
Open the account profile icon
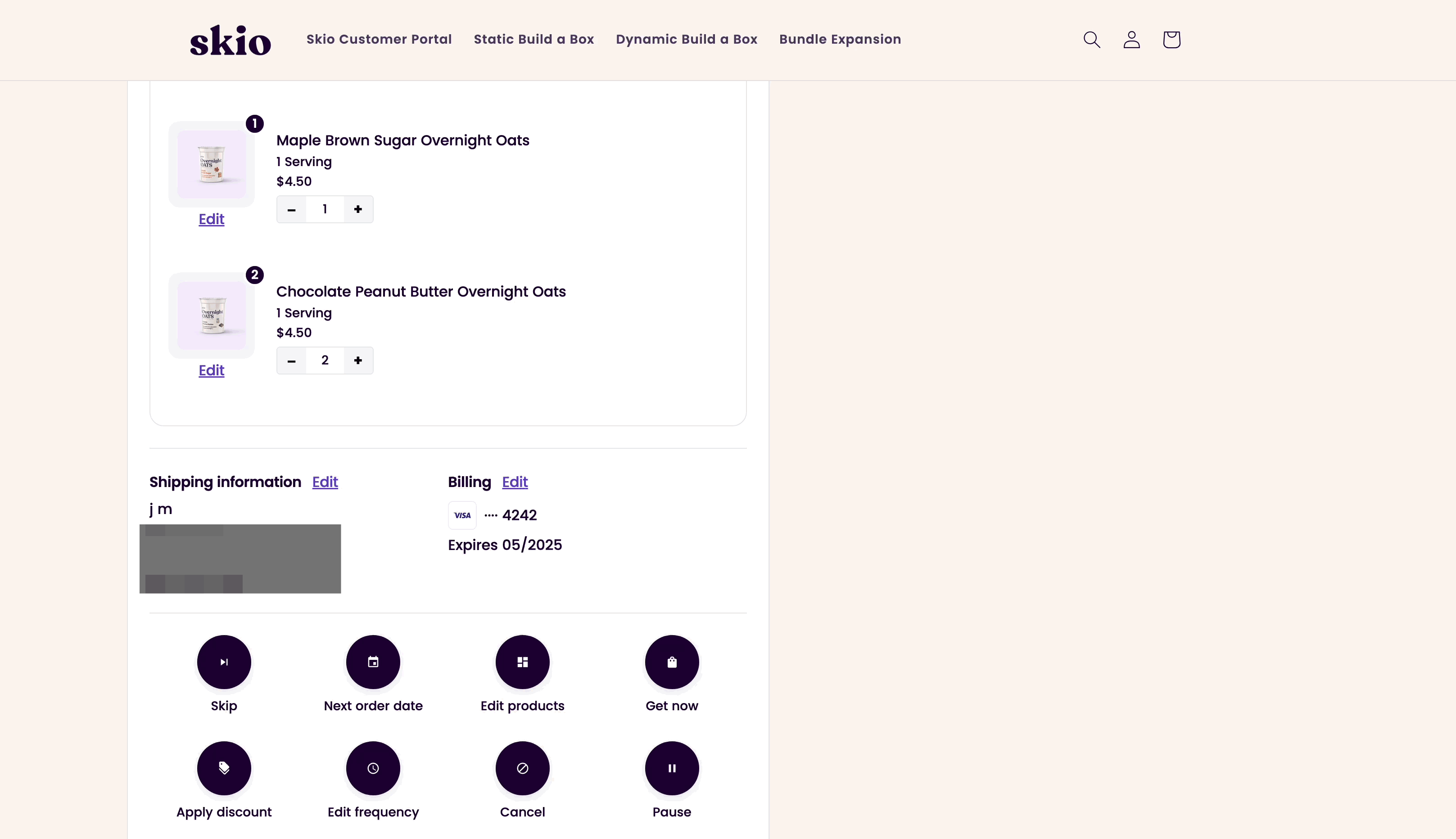tap(1131, 39)
